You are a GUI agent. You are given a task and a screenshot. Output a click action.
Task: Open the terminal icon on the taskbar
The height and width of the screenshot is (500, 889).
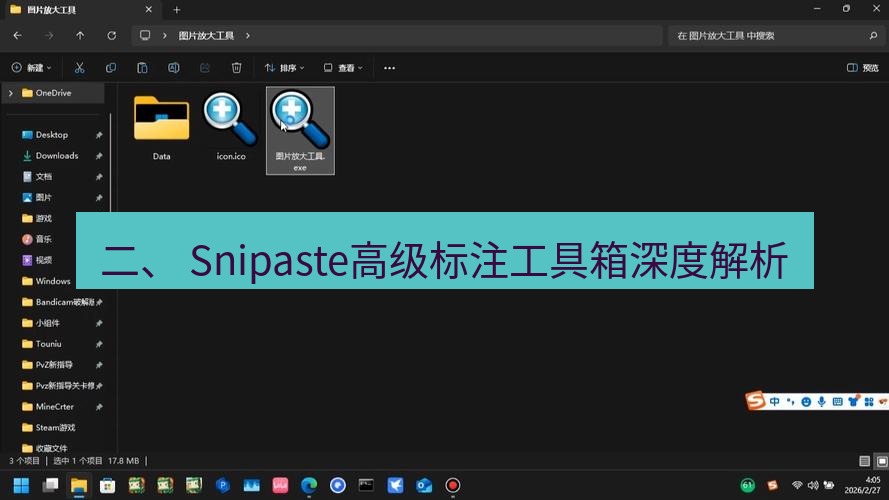pyautogui.click(x=366, y=485)
